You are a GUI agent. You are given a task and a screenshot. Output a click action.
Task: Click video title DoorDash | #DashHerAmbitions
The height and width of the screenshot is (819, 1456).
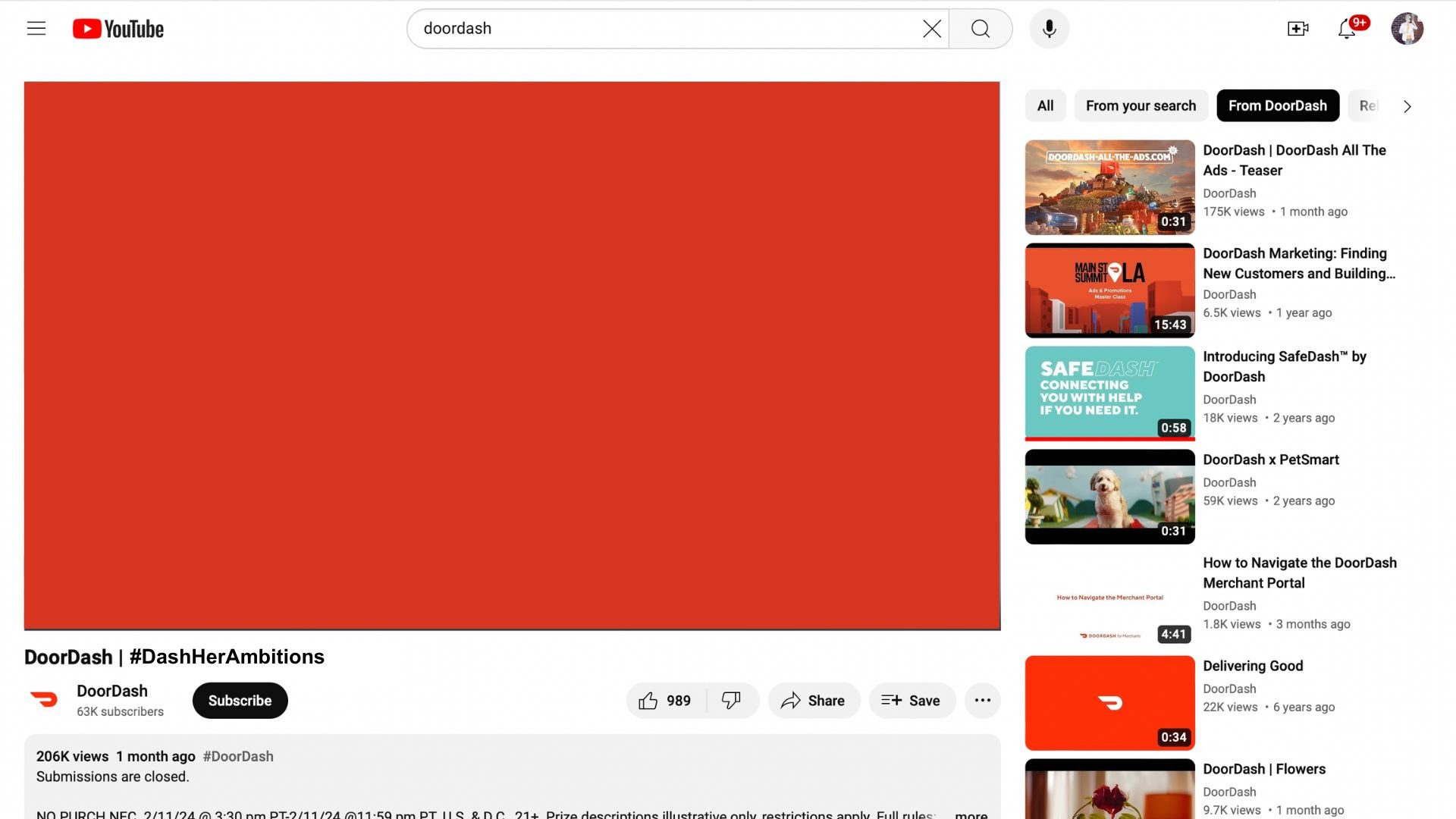174,657
